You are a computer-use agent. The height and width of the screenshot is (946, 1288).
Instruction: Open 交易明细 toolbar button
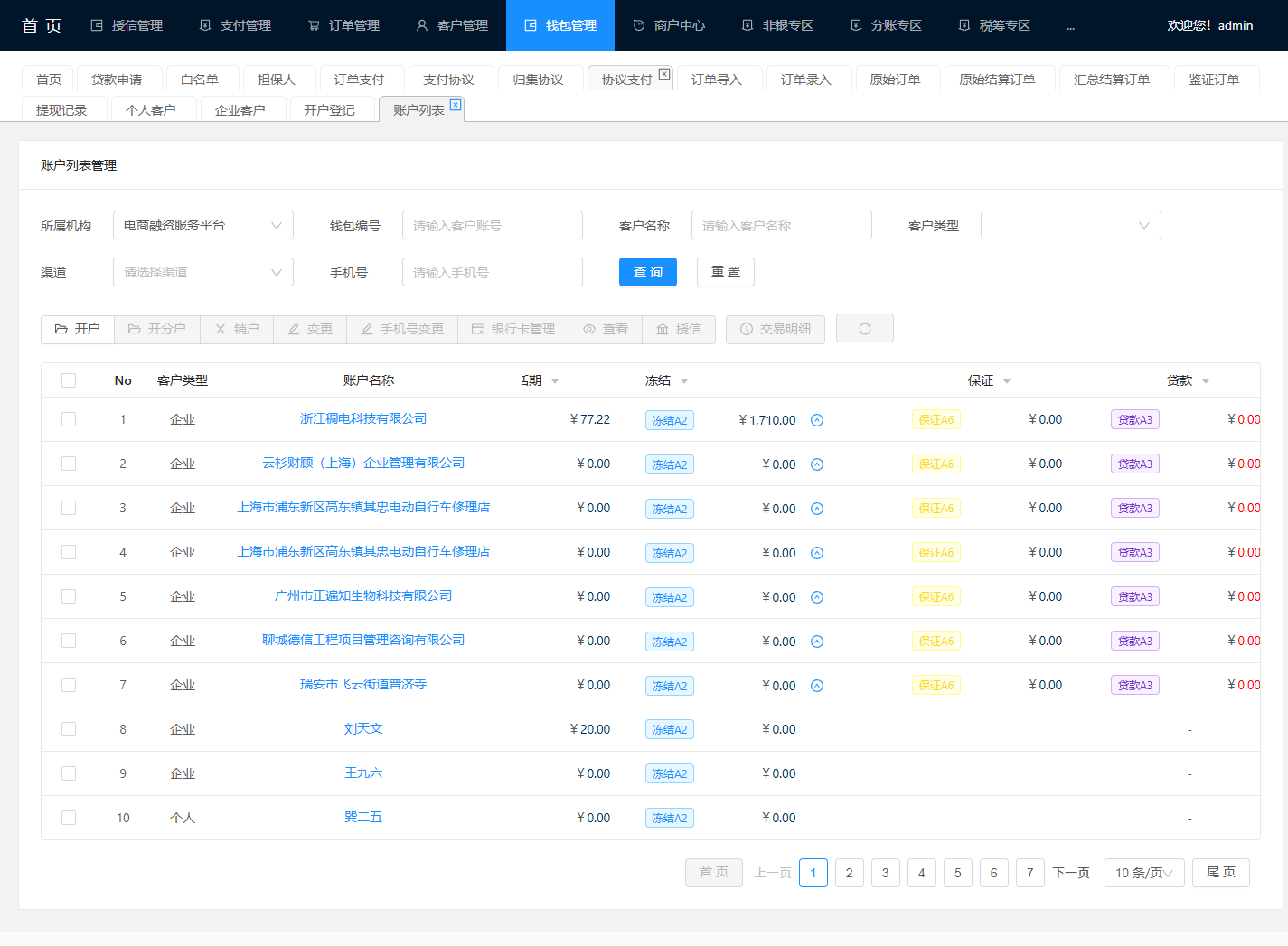tap(776, 329)
